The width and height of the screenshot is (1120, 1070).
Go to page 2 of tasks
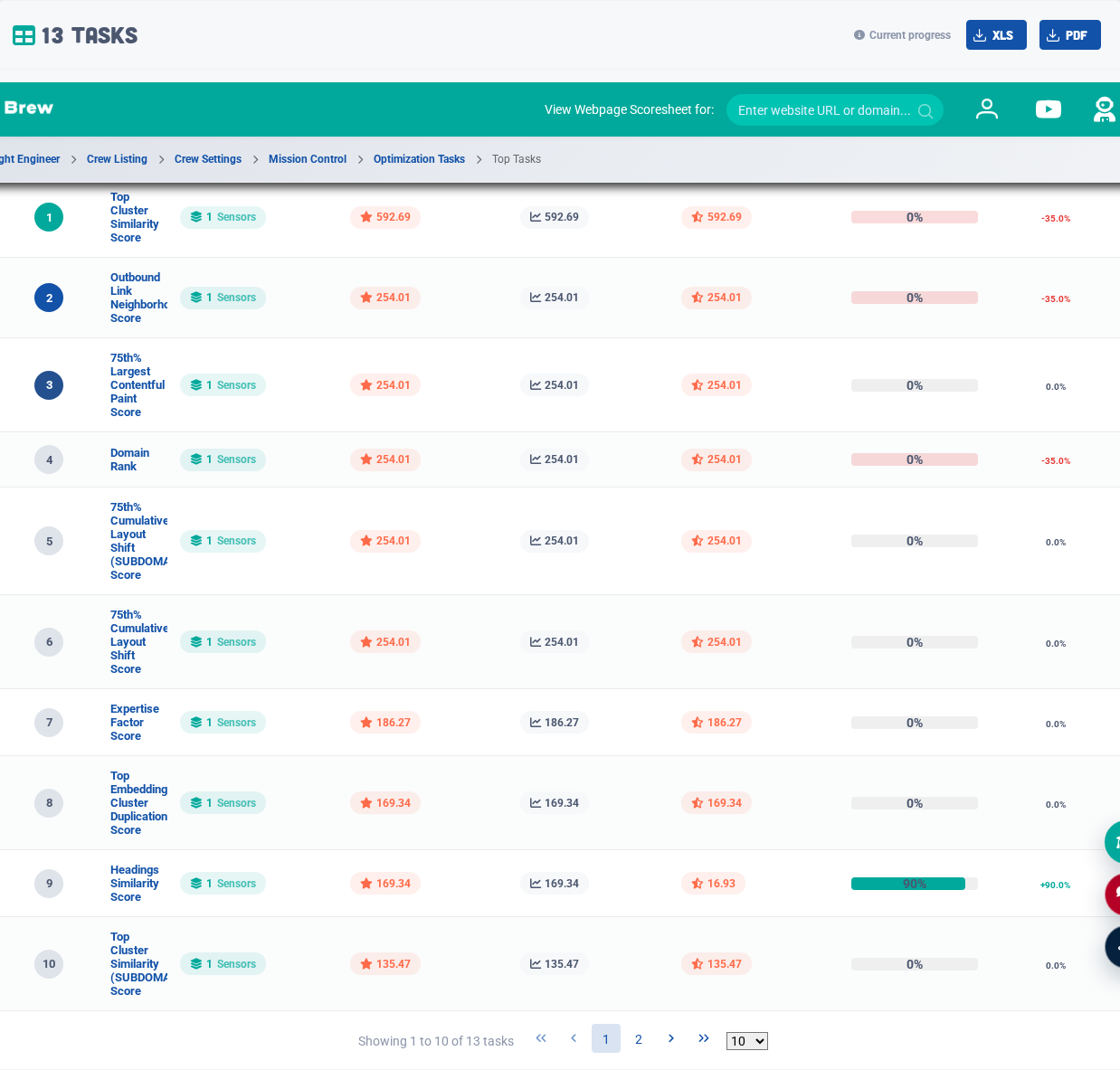[x=639, y=1039]
